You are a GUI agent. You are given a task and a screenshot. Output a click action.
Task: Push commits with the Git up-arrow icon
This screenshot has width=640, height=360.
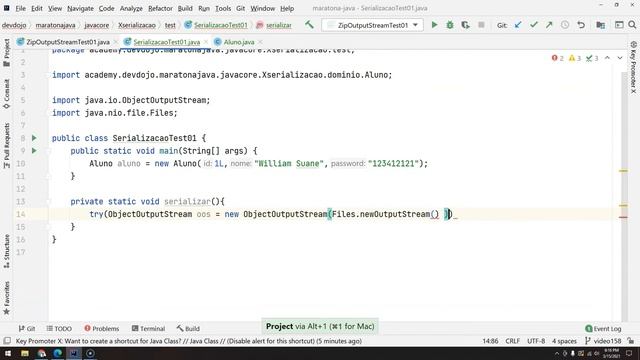pos(549,25)
